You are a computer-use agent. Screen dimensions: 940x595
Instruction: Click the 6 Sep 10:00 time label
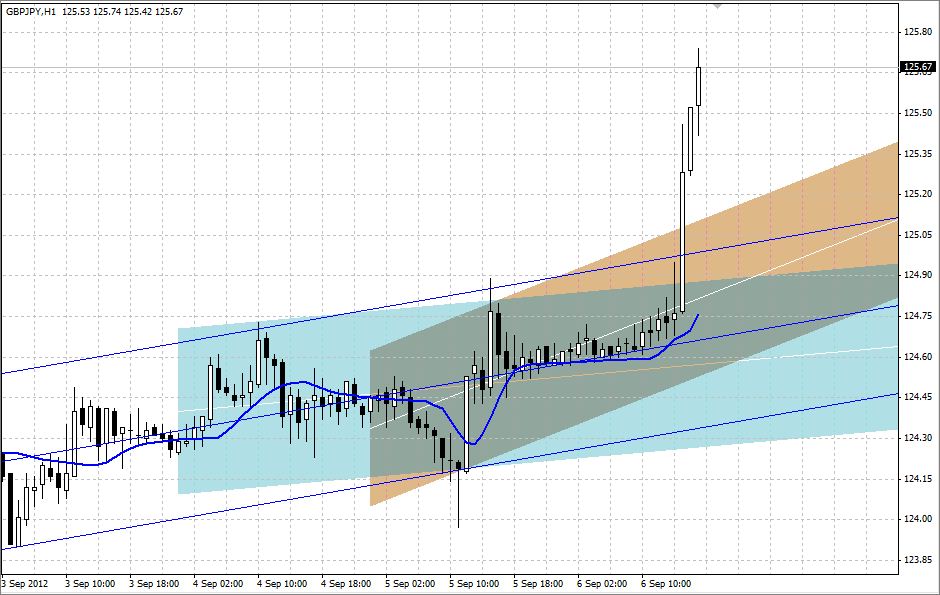coord(666,584)
